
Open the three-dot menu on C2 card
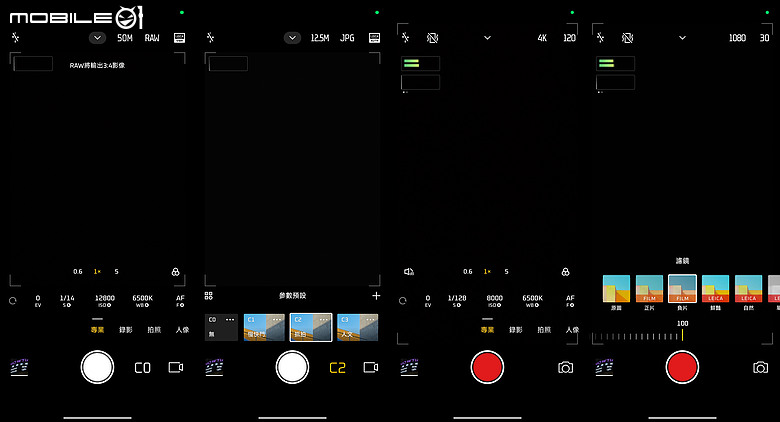point(323,319)
